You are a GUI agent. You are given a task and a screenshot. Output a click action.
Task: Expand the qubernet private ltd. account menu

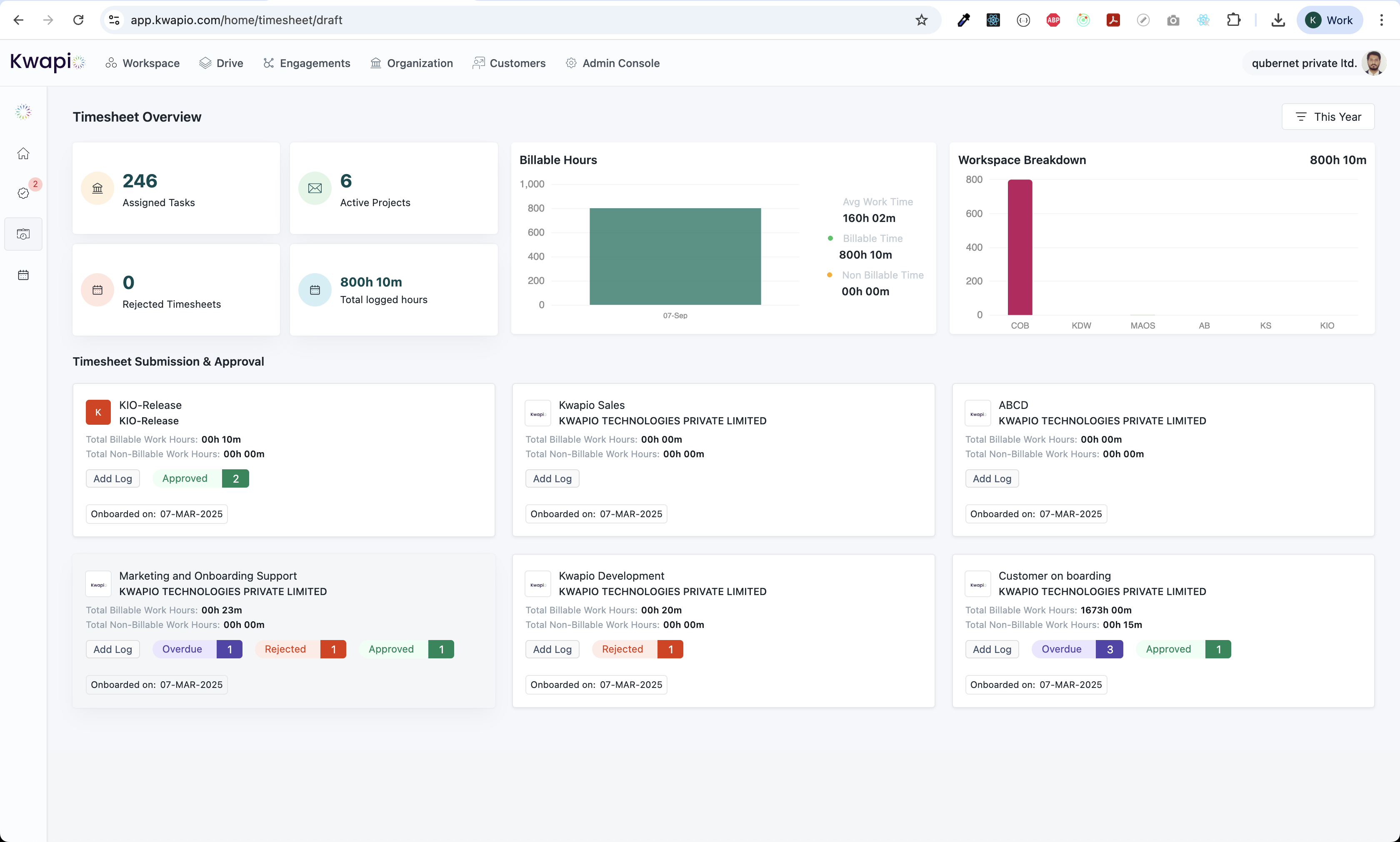pos(1304,63)
